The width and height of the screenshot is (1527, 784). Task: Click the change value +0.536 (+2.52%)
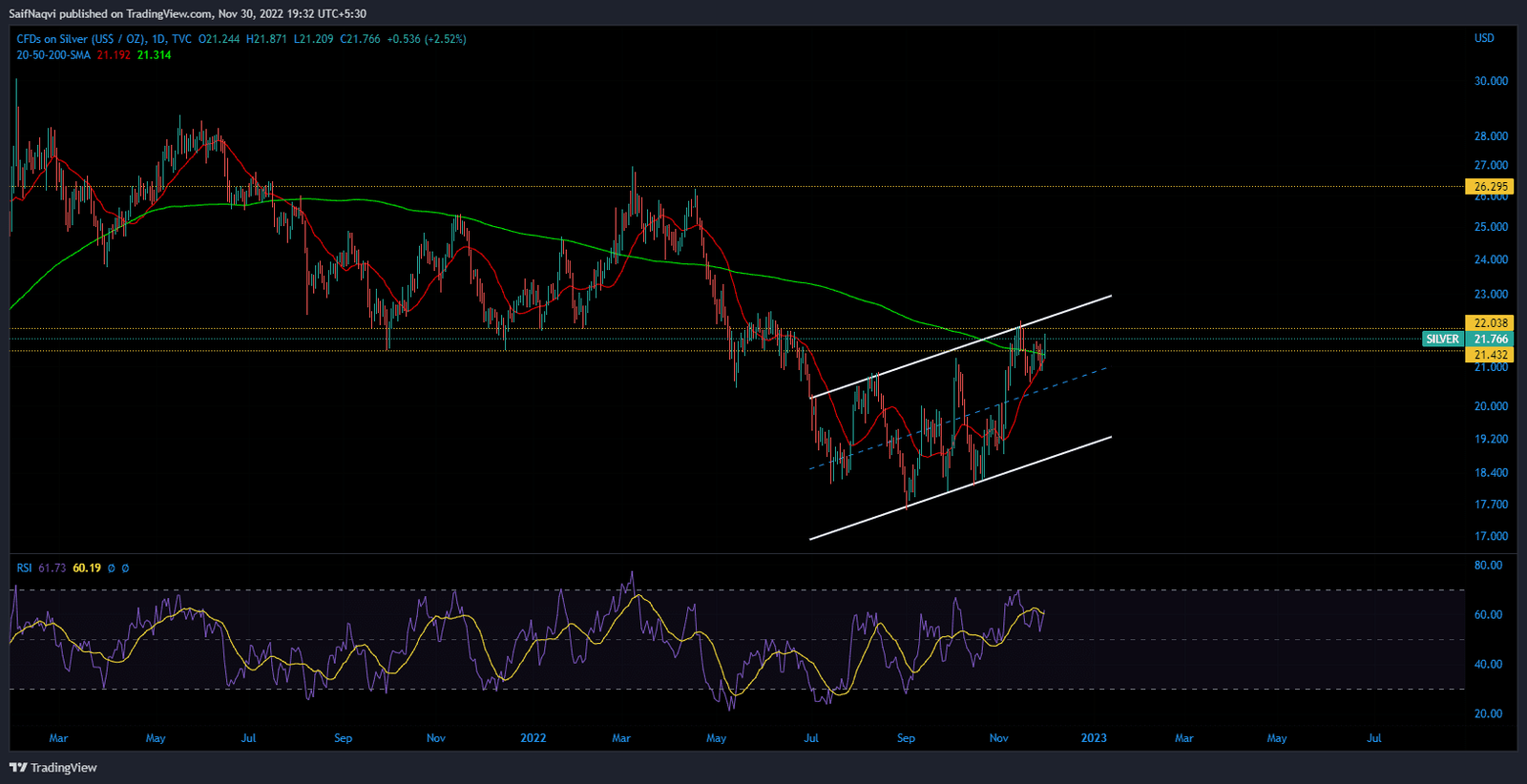427,39
